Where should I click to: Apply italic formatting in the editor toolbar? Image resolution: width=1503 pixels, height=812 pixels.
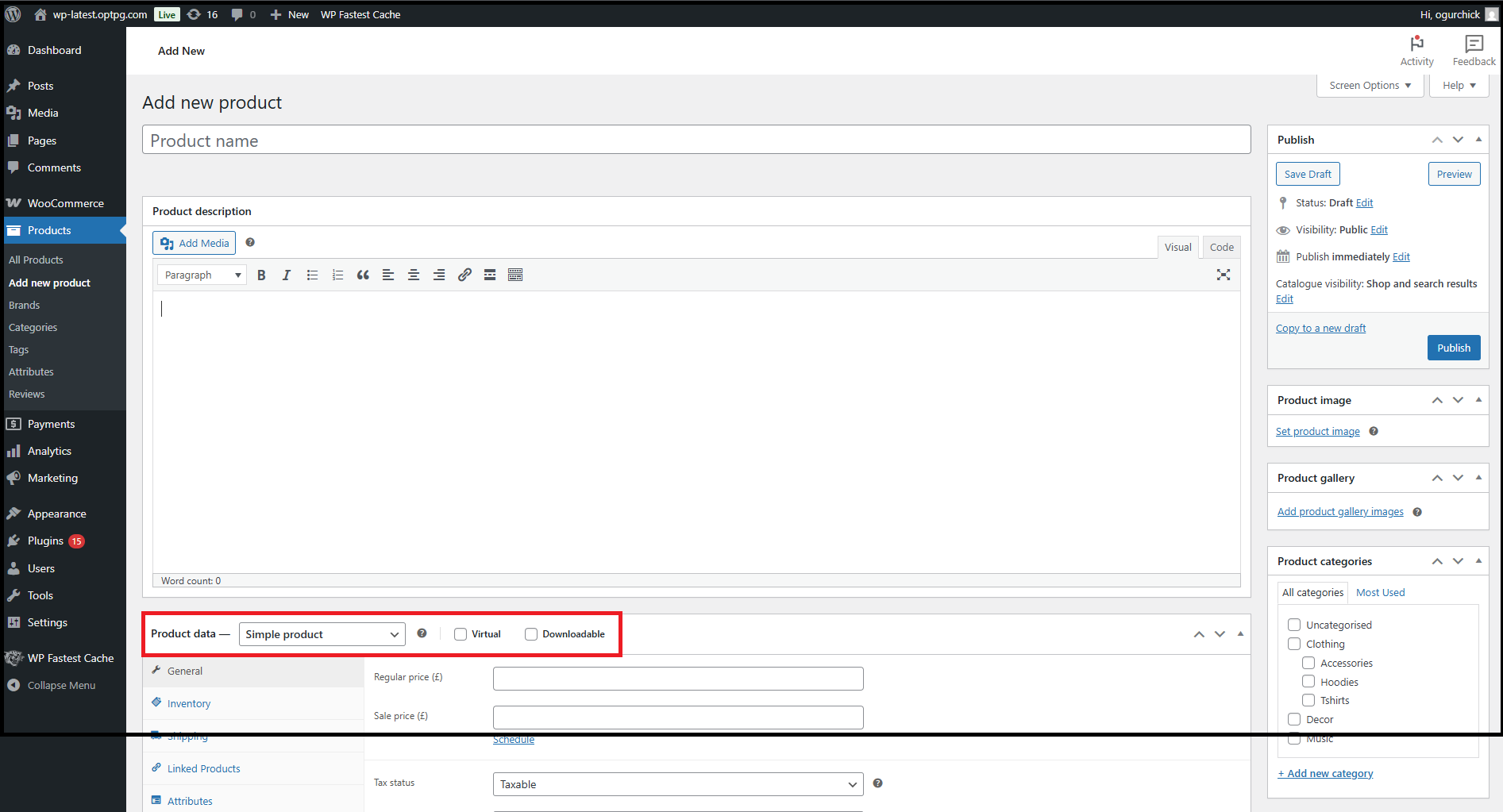click(x=287, y=275)
